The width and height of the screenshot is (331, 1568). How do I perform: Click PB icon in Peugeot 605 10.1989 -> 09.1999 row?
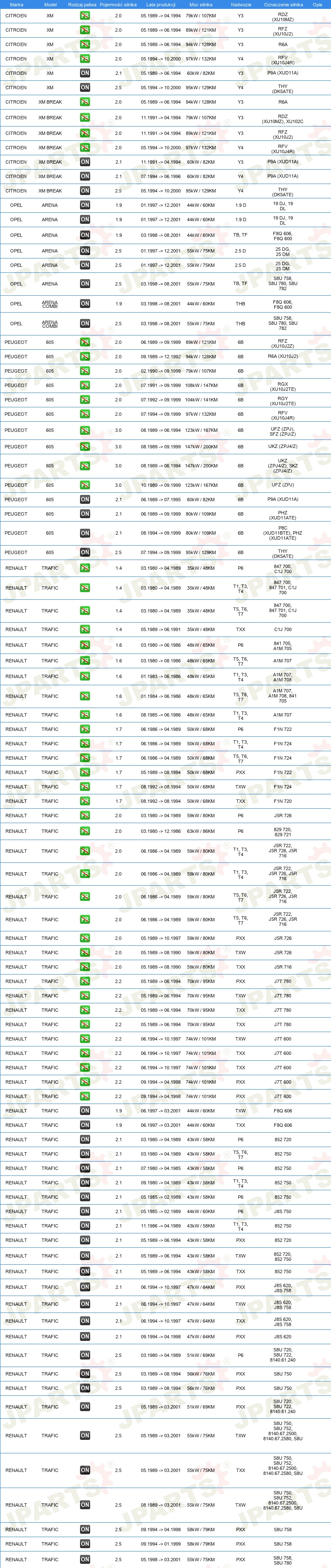[x=85, y=485]
